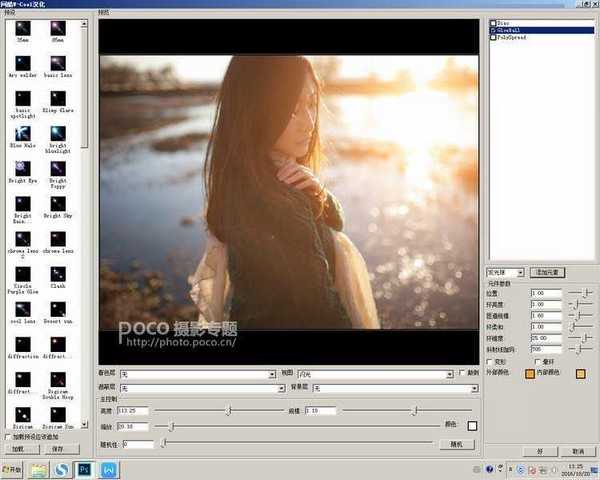Select the Desert Sun preset icon
This screenshot has height=480, width=600.
(x=57, y=306)
